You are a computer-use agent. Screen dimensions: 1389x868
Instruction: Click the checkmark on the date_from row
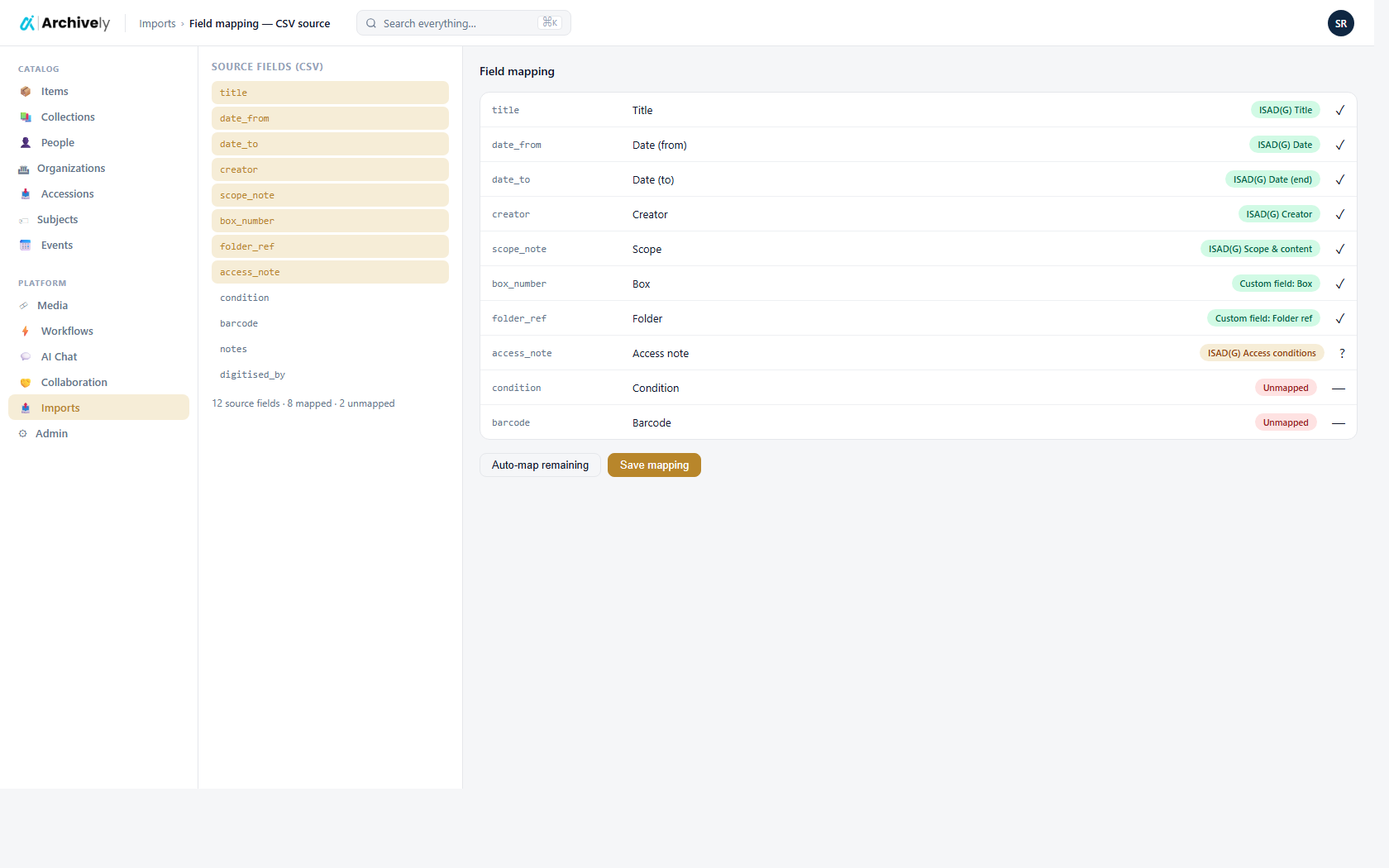point(1340,145)
